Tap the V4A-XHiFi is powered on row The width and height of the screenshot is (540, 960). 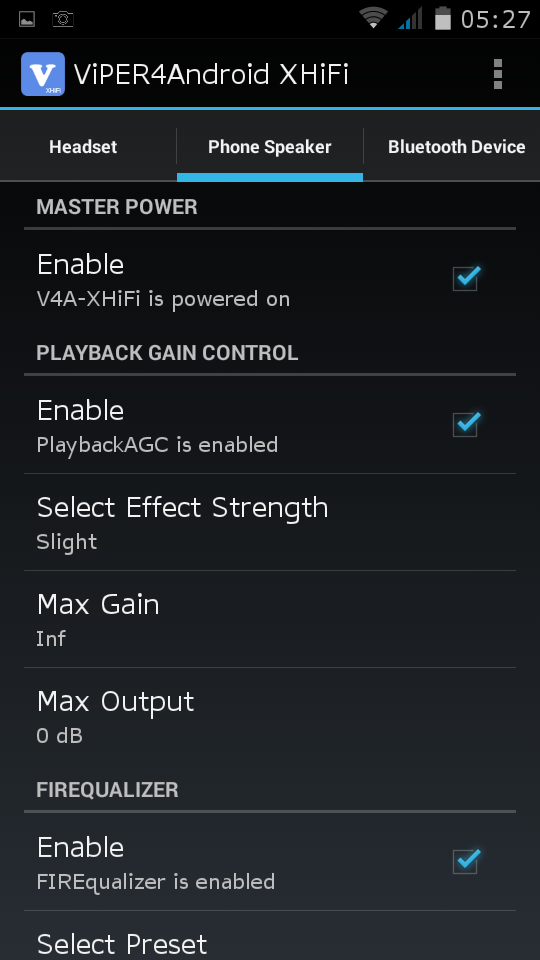[x=270, y=279]
